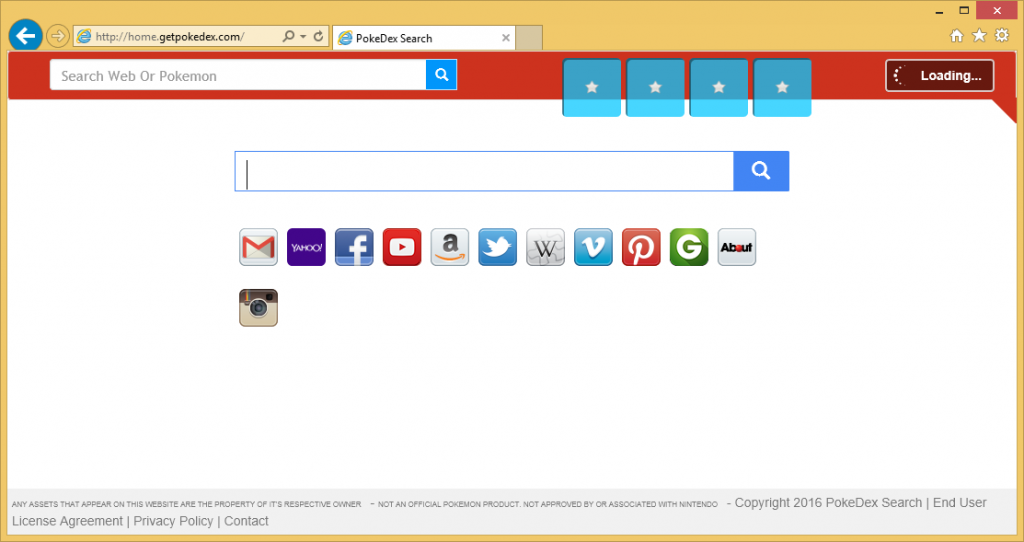Click the Copyright 2016 PokeDex Search text
Screen dimensions: 1024x542
point(828,503)
